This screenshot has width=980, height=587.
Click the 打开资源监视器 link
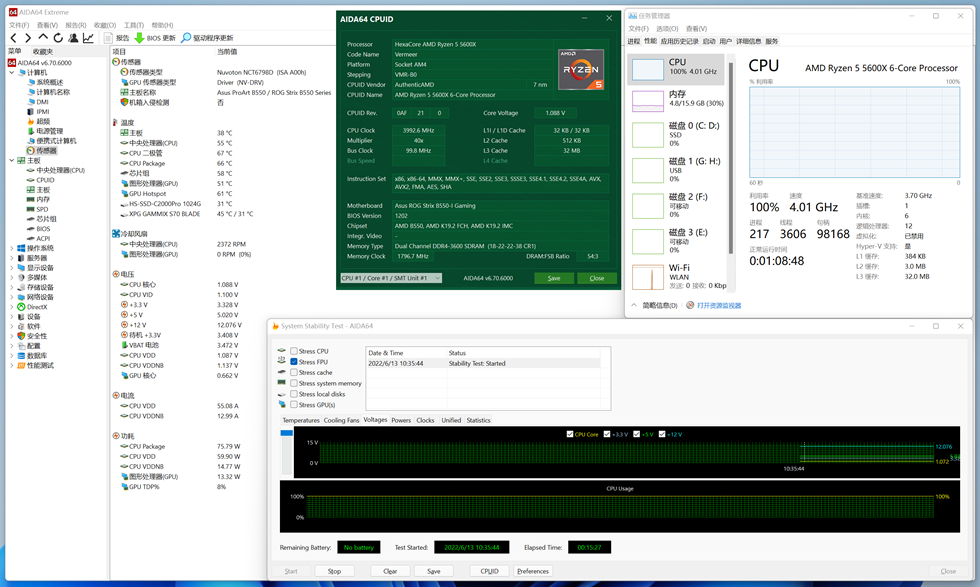pyautogui.click(x=718, y=305)
